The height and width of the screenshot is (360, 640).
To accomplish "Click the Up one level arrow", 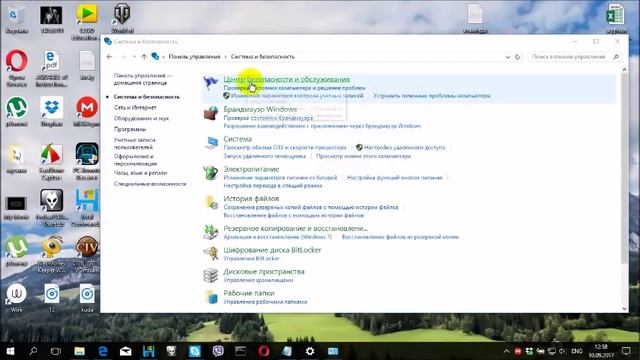I will click(144, 57).
